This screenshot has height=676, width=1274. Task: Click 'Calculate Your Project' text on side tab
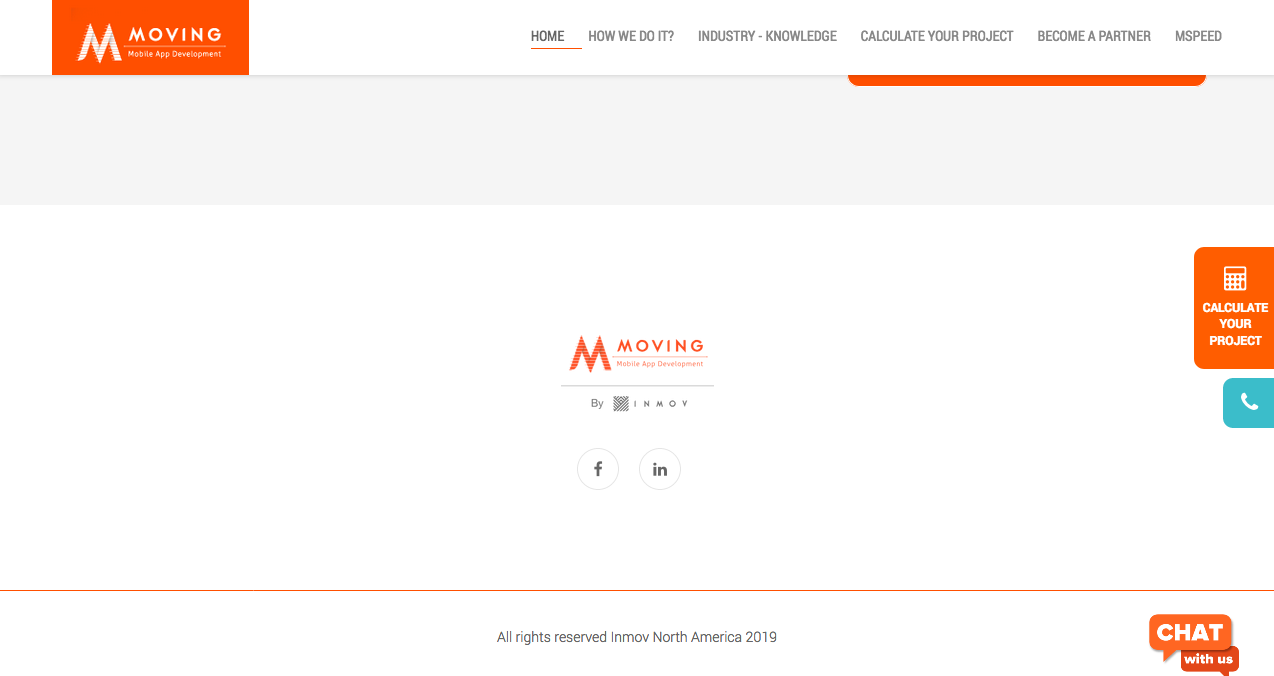point(1235,324)
